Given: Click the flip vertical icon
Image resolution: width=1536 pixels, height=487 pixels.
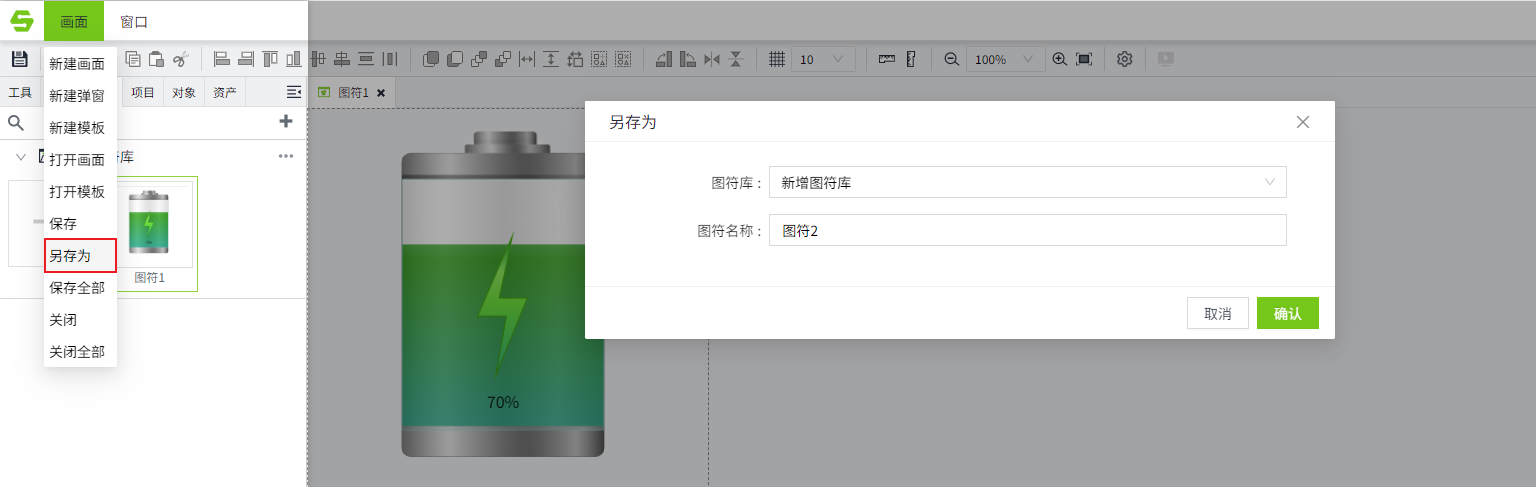Looking at the screenshot, I should 736,59.
